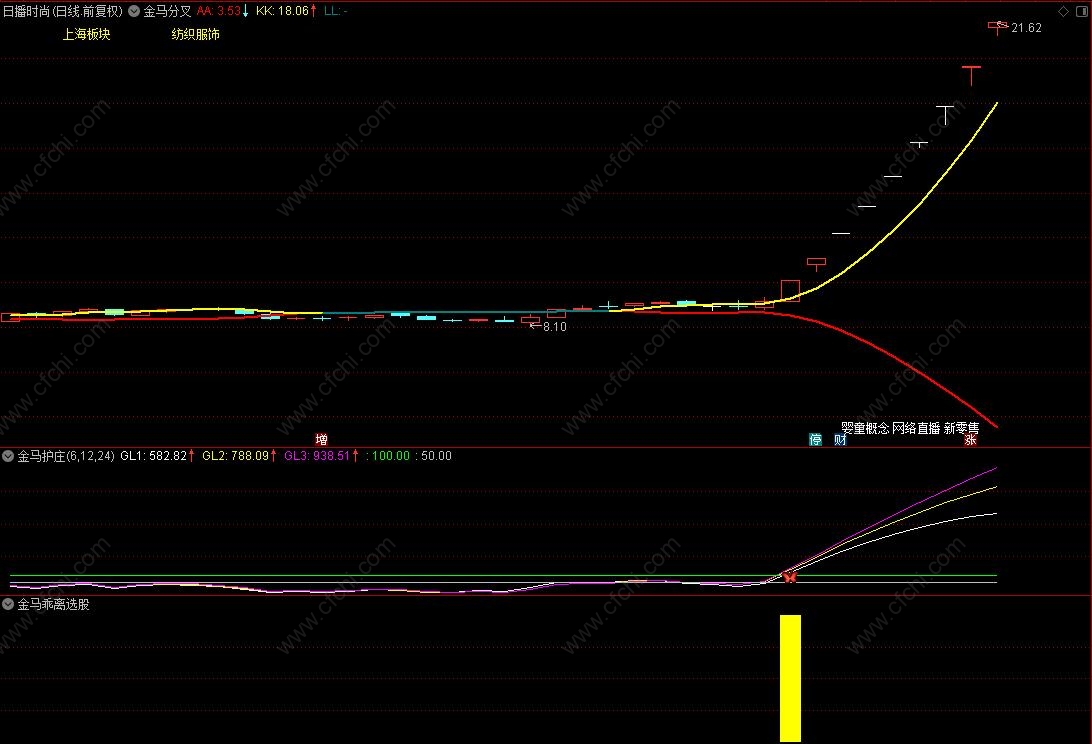
Task: Click the hand pointer icon near 21.62
Action: pyautogui.click(x=1001, y=25)
